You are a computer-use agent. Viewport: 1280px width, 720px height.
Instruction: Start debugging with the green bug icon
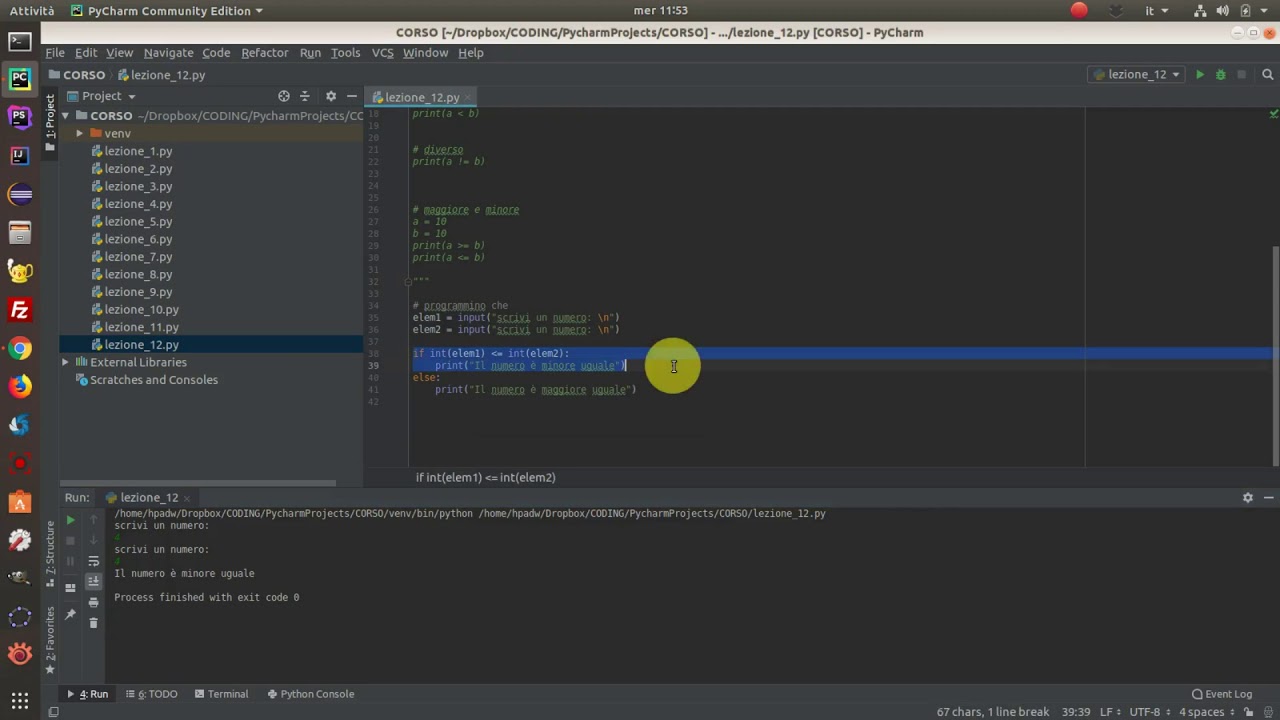click(1220, 74)
